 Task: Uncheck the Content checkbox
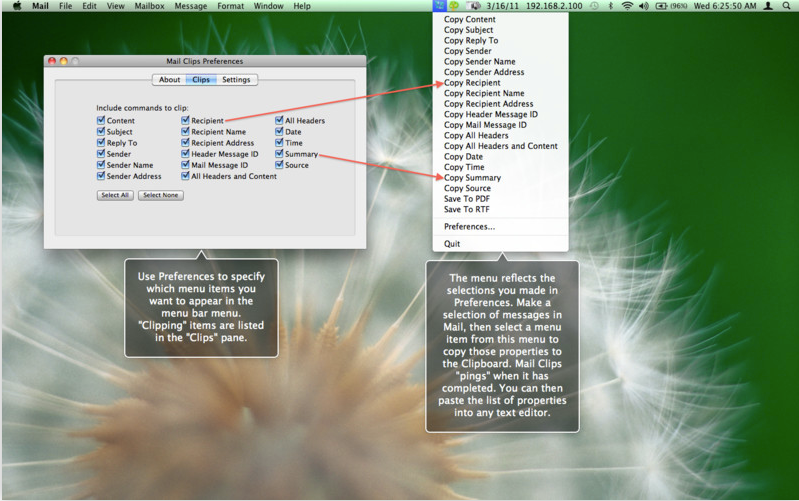[101, 120]
